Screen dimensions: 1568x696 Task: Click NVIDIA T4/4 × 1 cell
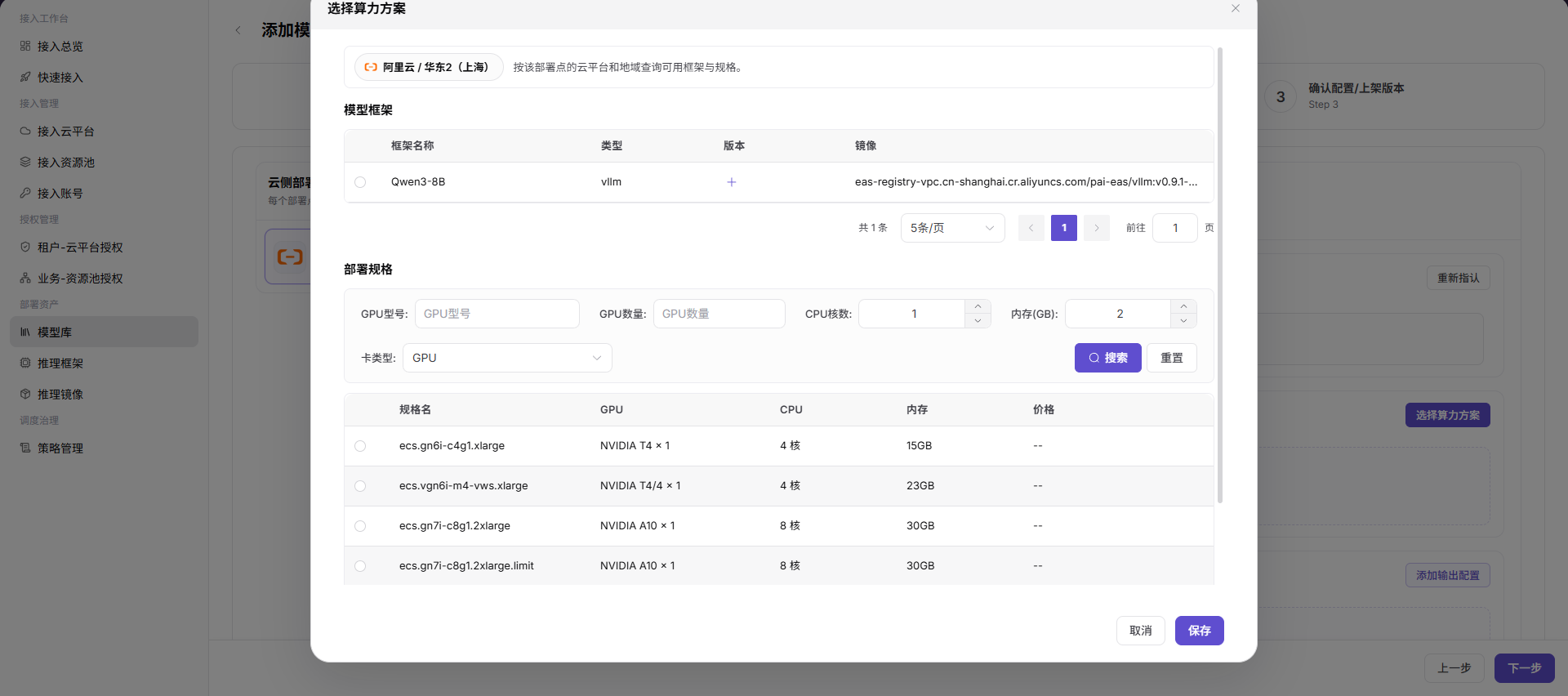[640, 486]
